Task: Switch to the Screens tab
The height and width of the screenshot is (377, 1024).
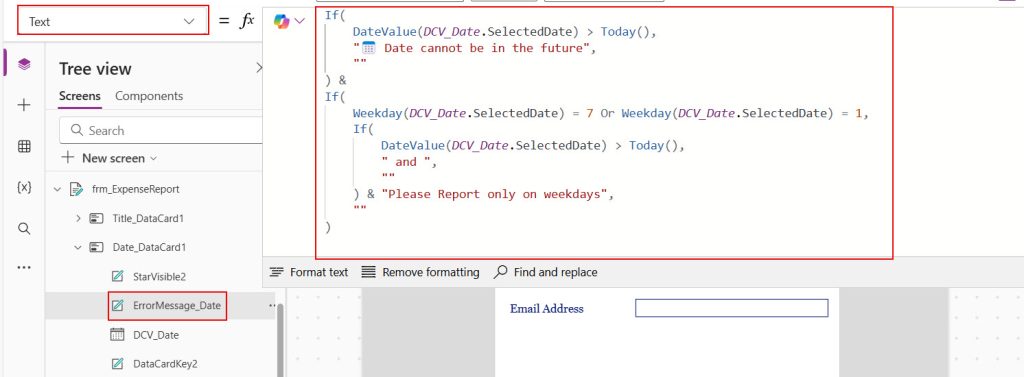Action: coord(80,96)
